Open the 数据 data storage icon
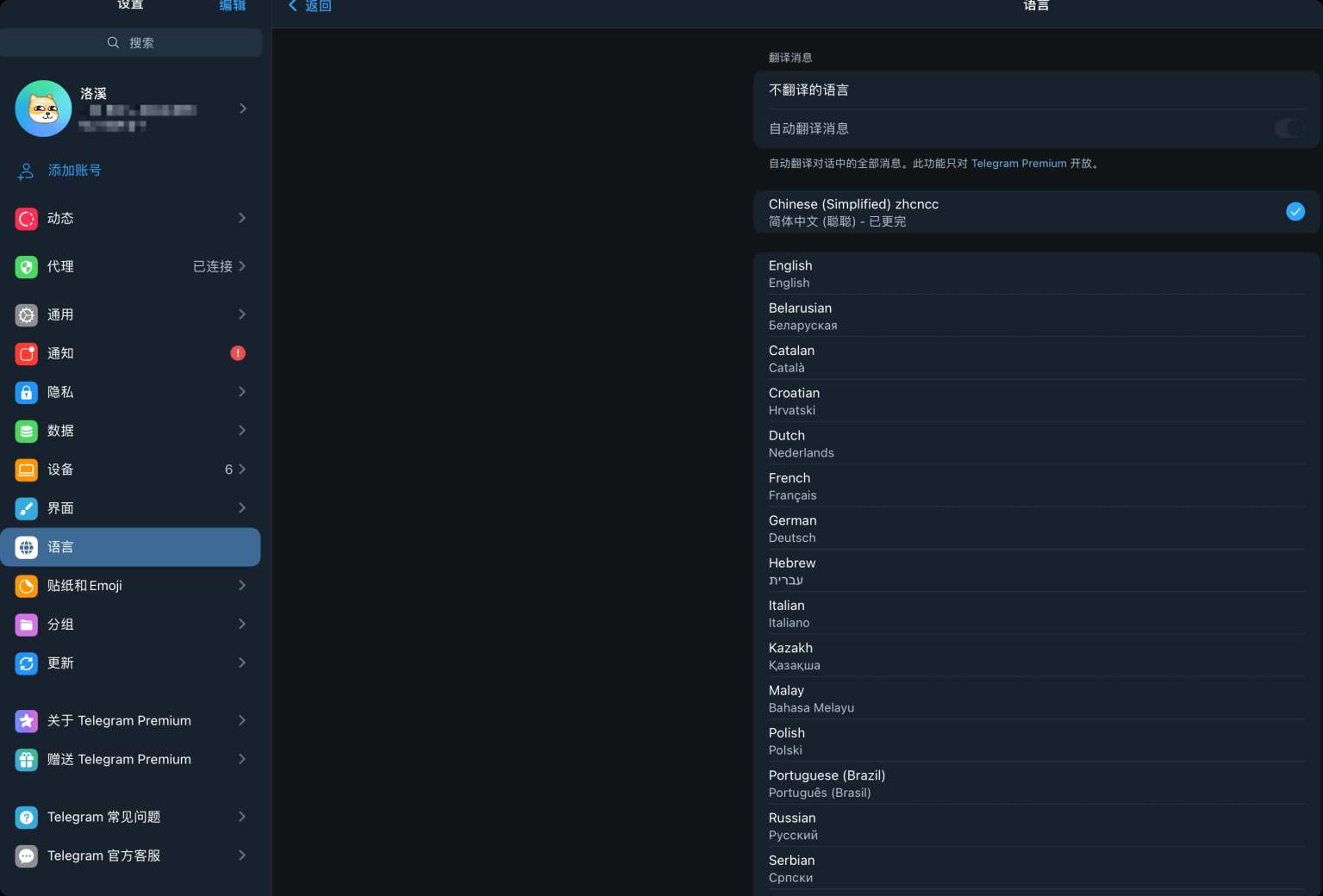The width and height of the screenshot is (1323, 896). tap(27, 432)
